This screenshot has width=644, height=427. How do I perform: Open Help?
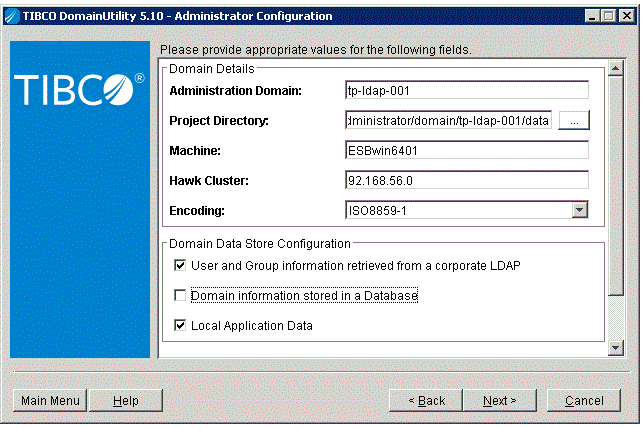tap(126, 400)
